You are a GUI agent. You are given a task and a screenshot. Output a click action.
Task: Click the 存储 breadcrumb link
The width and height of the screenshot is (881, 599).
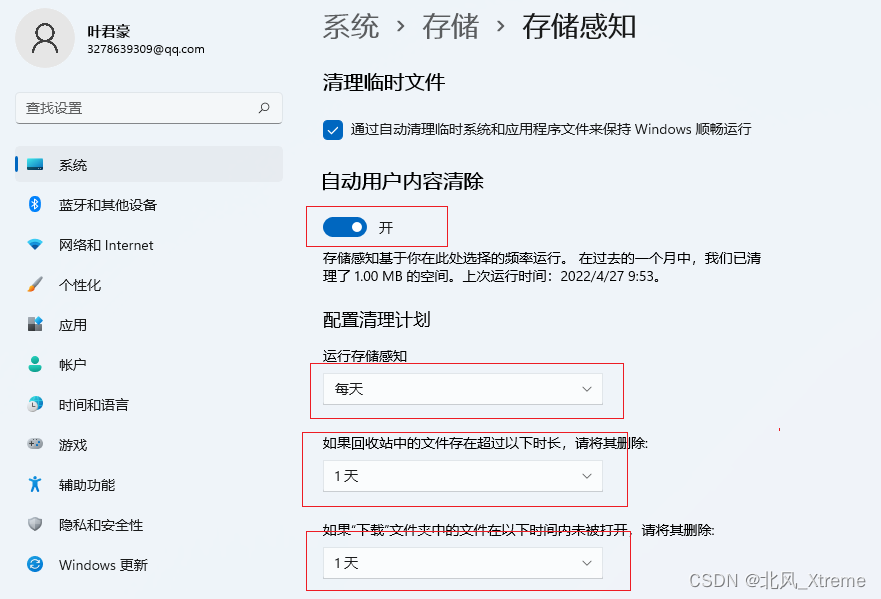451,26
